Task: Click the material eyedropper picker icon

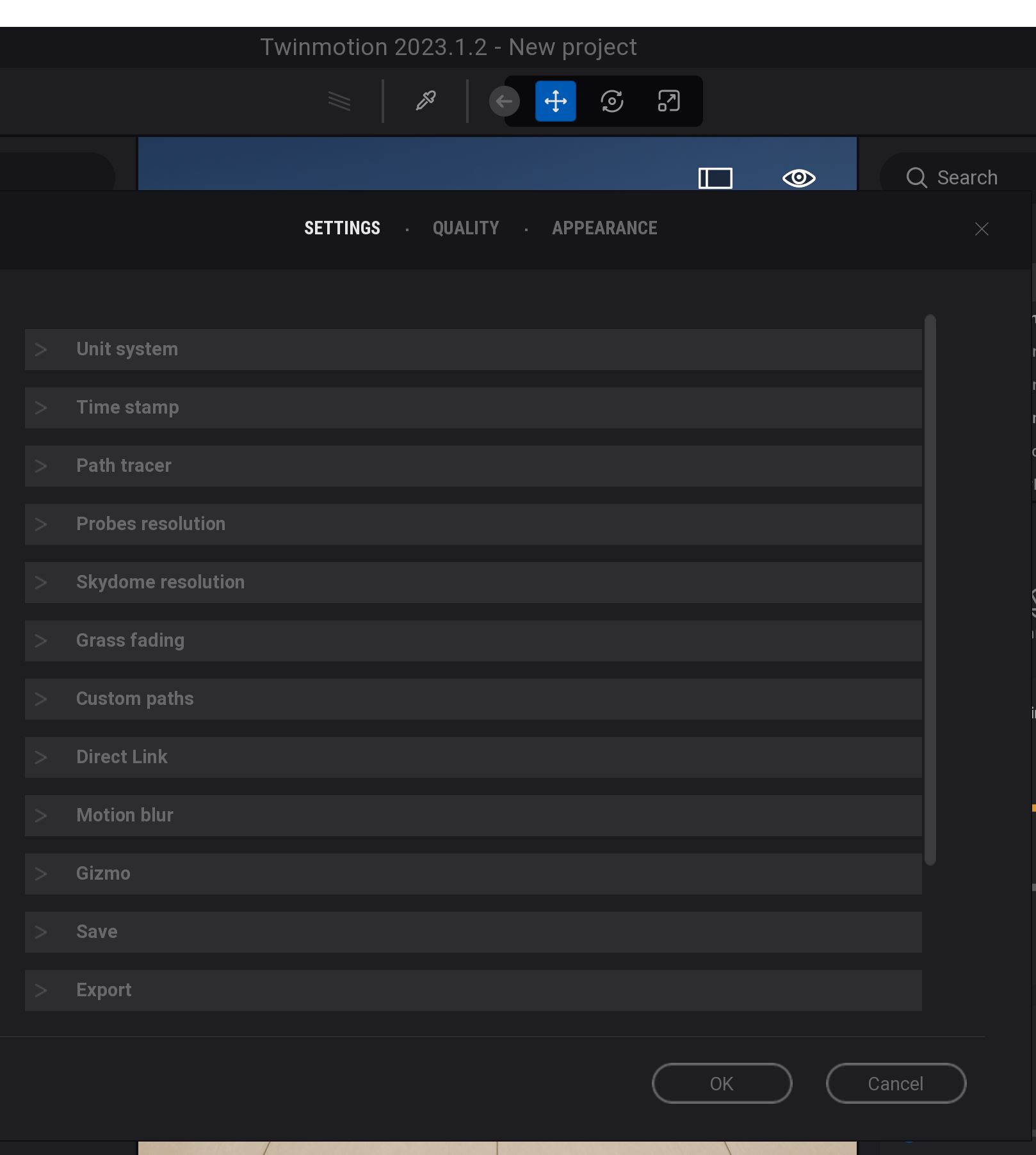Action: pyautogui.click(x=426, y=101)
